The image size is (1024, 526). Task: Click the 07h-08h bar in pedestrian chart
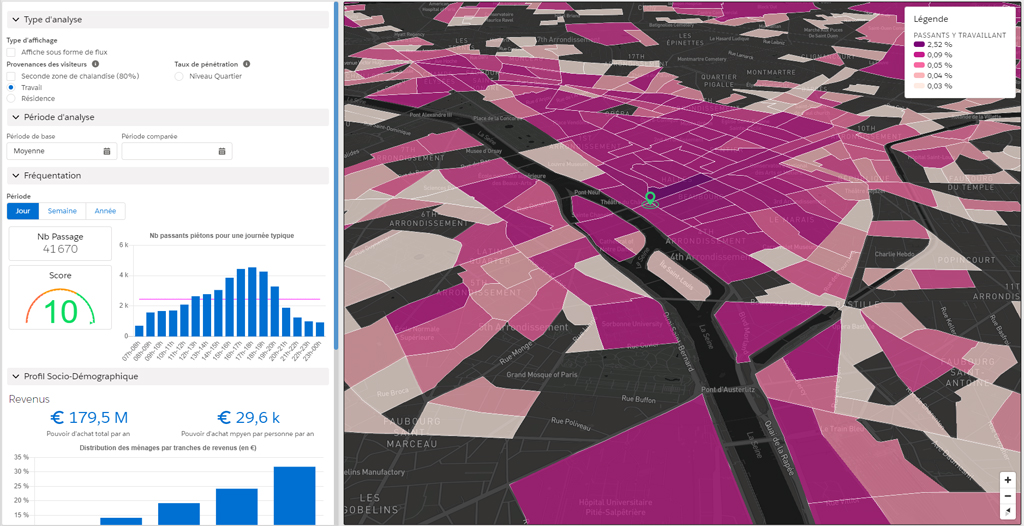click(139, 331)
